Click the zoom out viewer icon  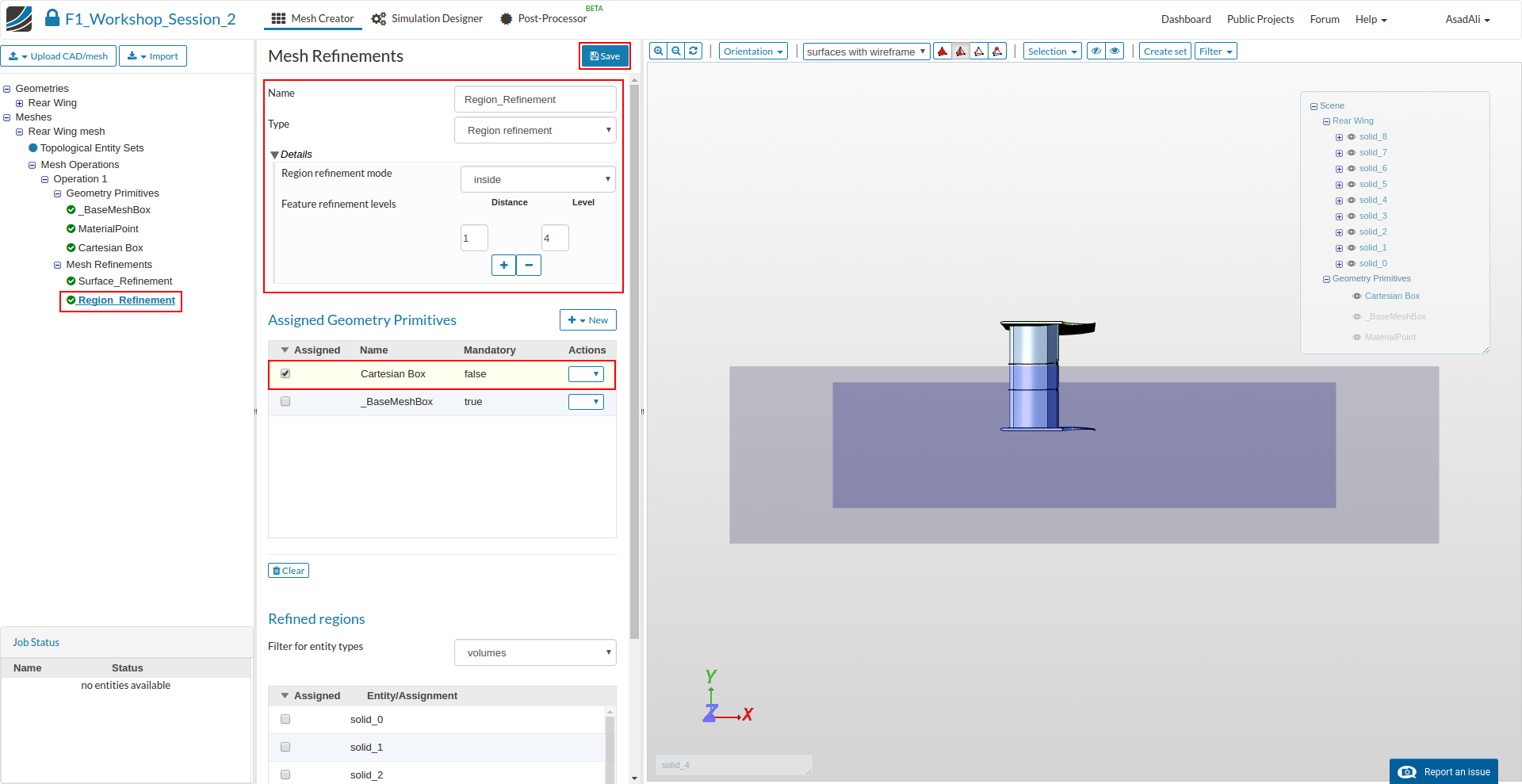[x=676, y=52]
